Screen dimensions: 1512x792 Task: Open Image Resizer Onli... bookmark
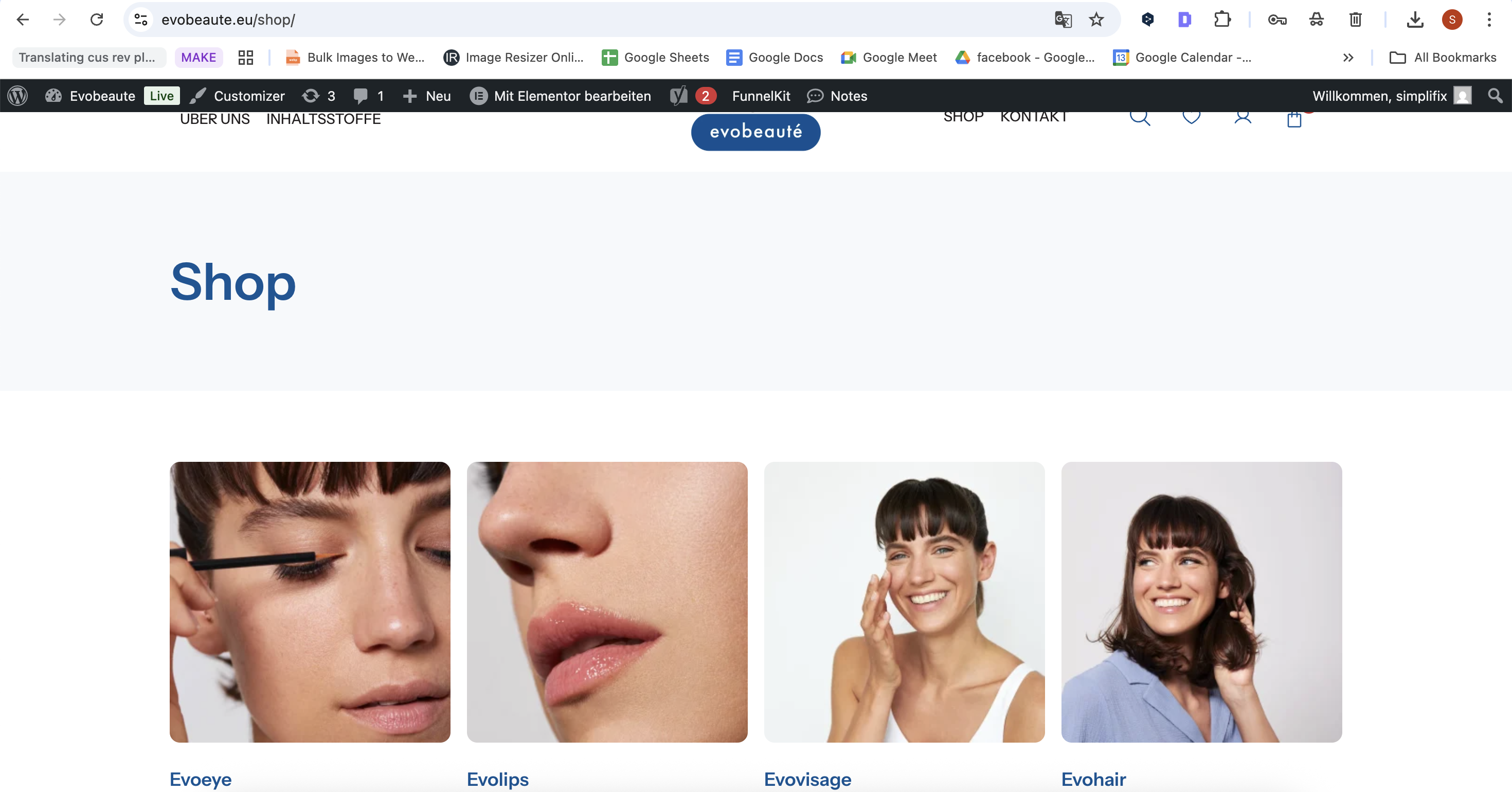(x=514, y=57)
